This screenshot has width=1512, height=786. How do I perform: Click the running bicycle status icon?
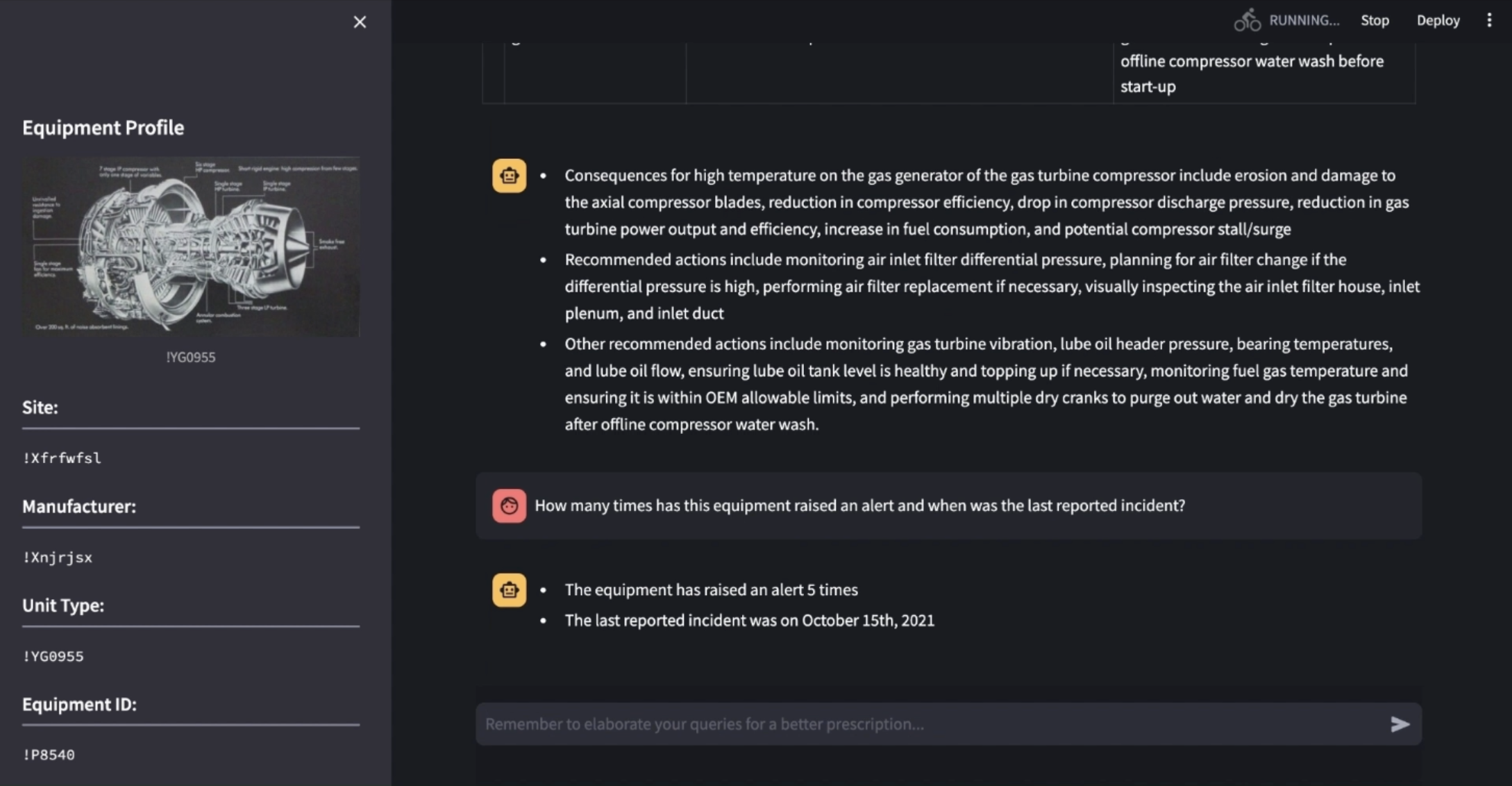click(x=1247, y=21)
